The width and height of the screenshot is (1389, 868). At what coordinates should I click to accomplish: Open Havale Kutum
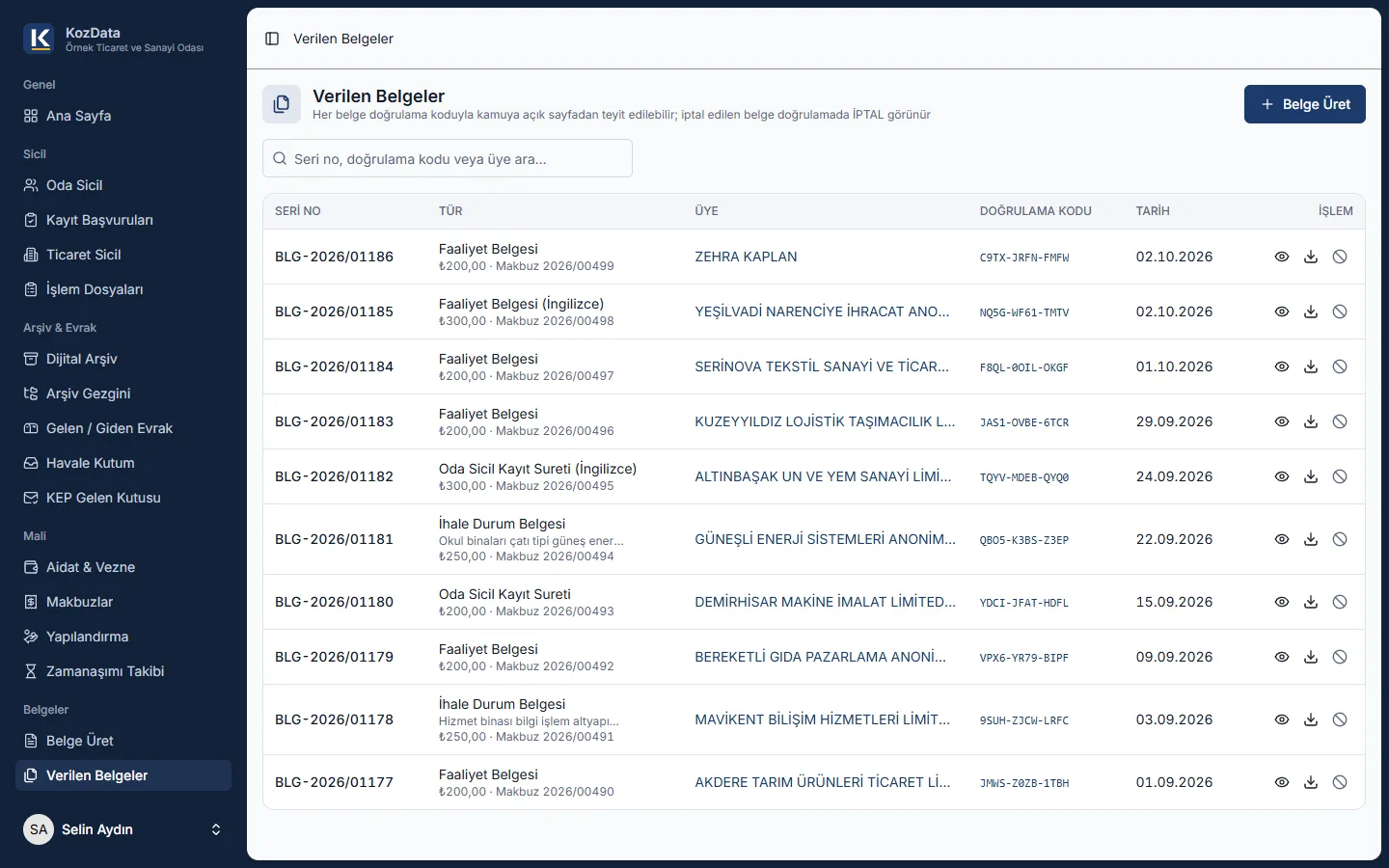(123, 463)
